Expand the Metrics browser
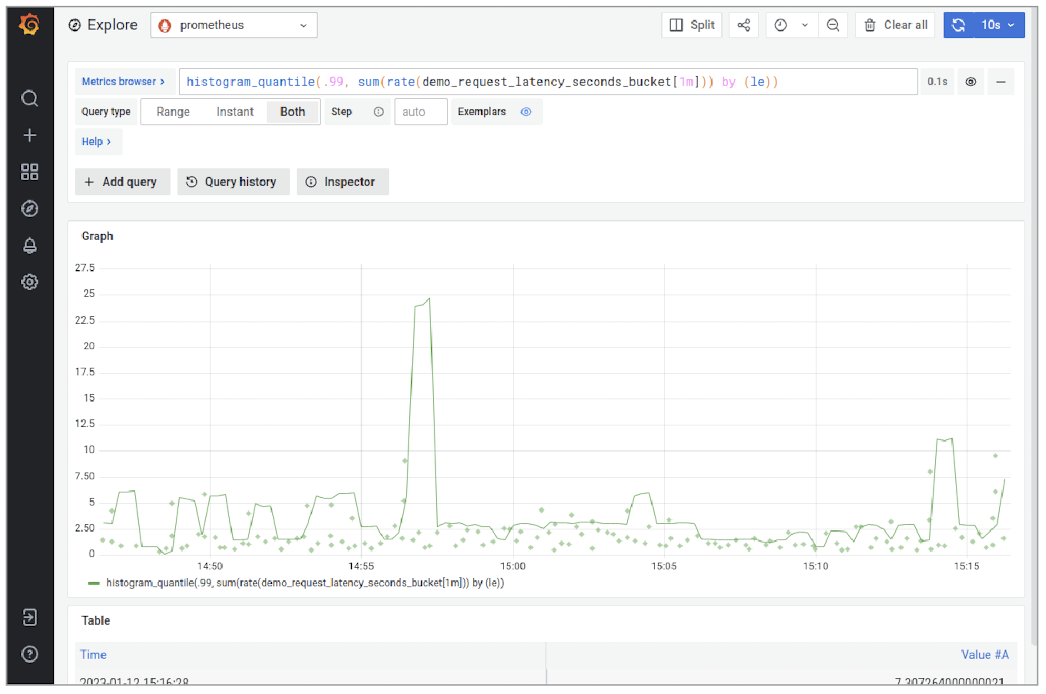Viewport: 1046px width, 694px height. click(123, 81)
